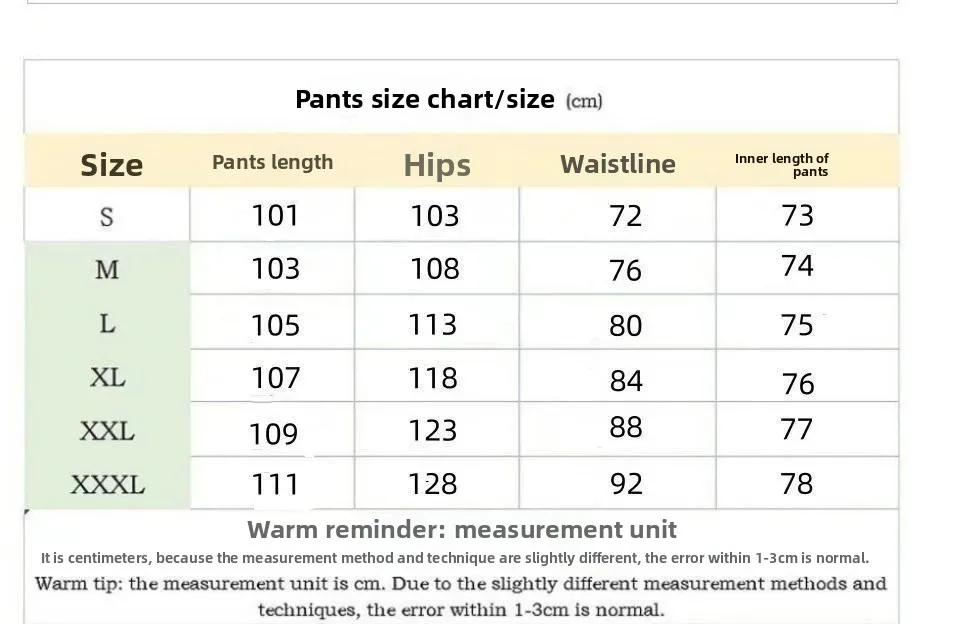Select the Waistline column header

click(x=617, y=164)
